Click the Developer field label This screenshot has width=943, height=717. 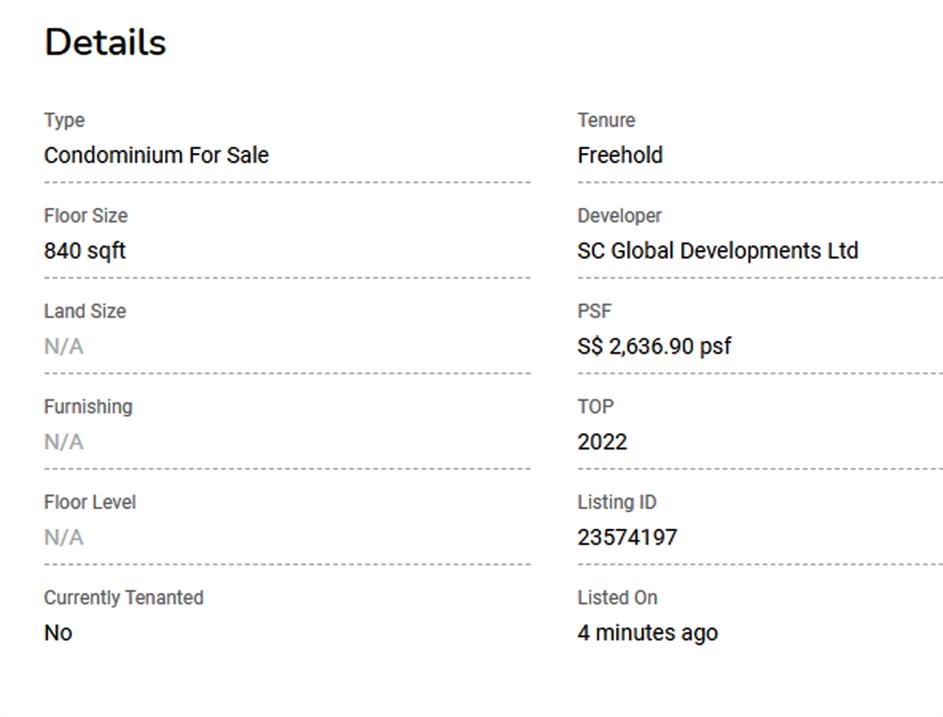tap(619, 216)
